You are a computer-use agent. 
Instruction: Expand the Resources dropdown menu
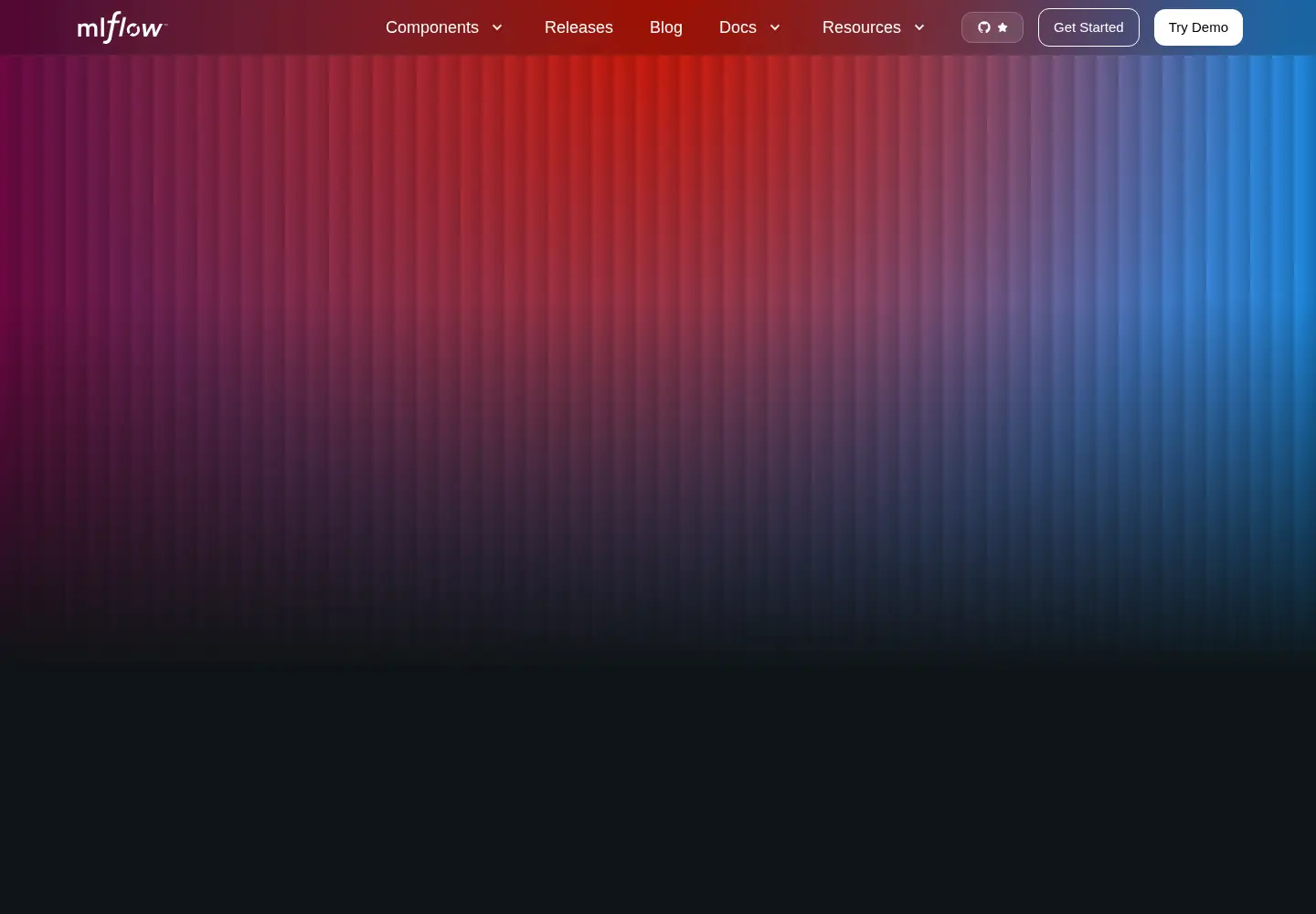(875, 27)
